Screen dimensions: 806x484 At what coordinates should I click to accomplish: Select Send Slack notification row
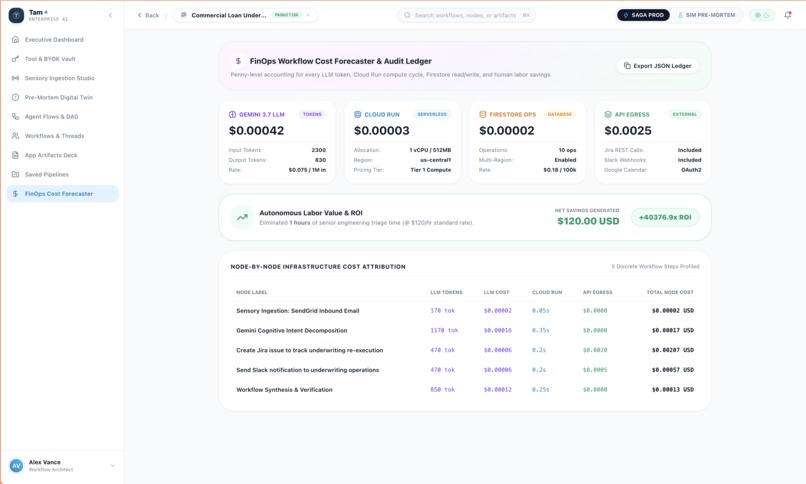[465, 370]
